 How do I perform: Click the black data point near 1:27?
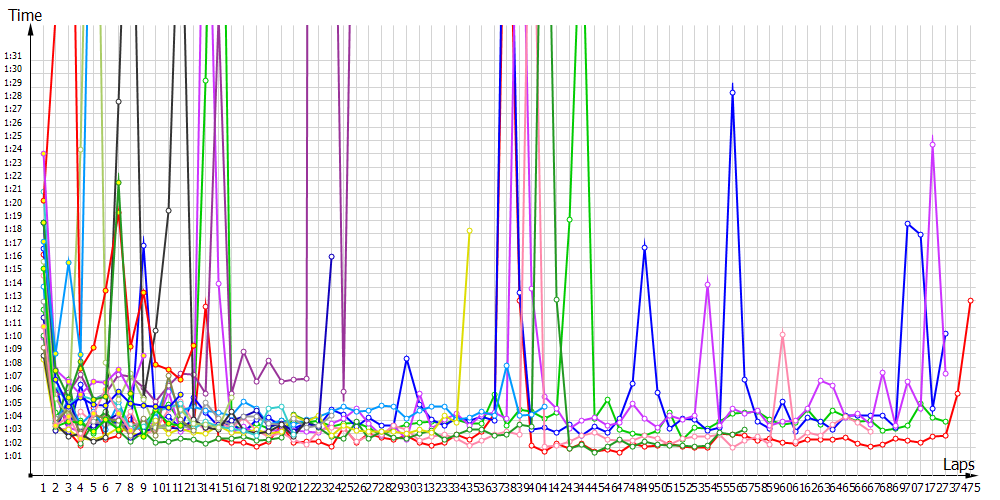118,101
